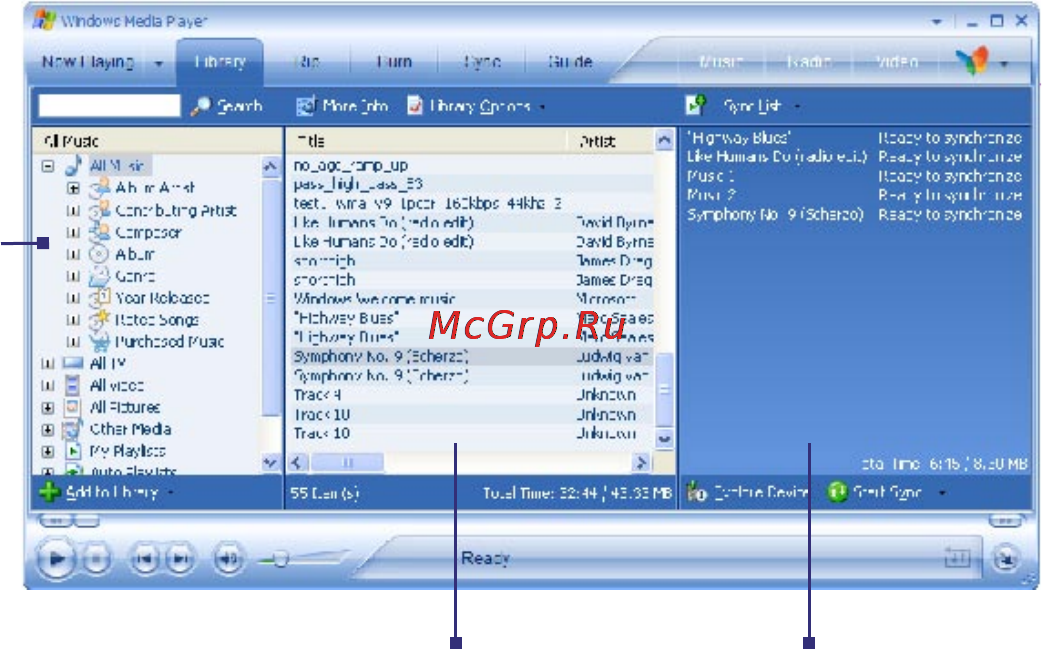Expand the Album Artist node
The height and width of the screenshot is (649, 1042).
(74, 188)
